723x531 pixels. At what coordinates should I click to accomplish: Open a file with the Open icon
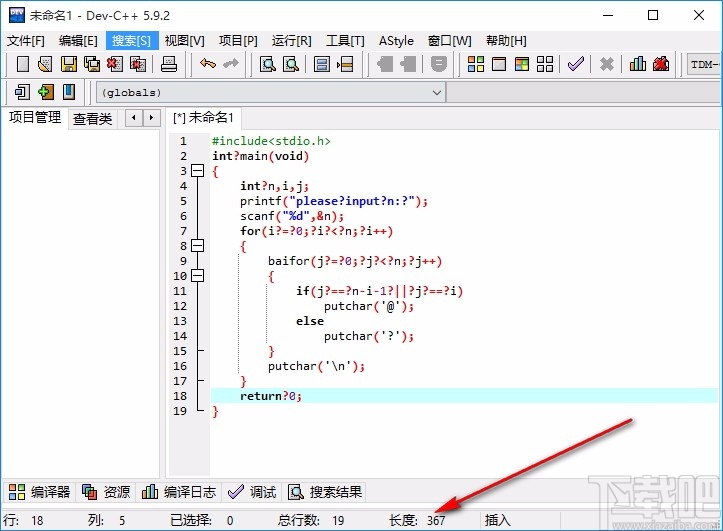coord(45,64)
